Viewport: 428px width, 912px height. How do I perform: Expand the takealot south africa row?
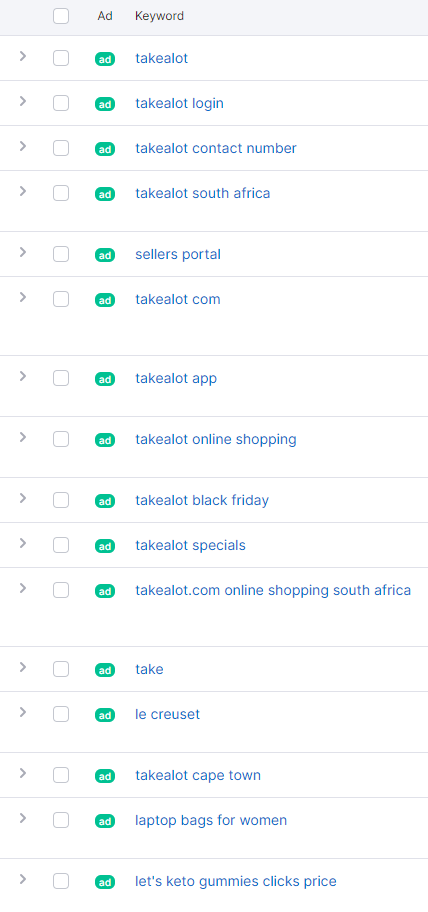(x=23, y=191)
